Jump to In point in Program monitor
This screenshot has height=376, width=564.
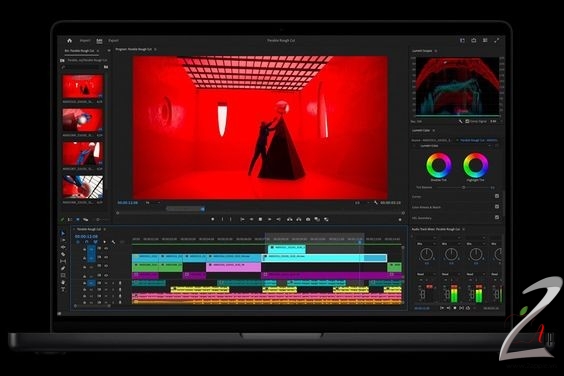click(242, 219)
